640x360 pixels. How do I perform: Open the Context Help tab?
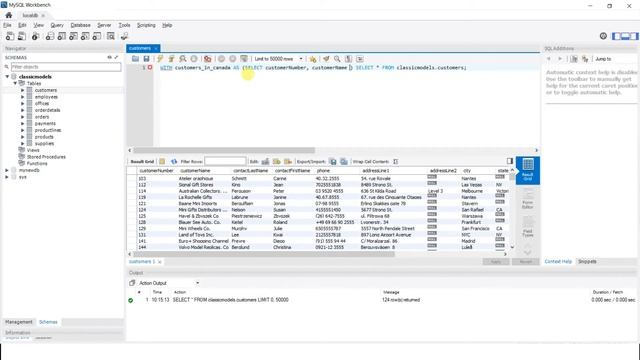[558, 261]
